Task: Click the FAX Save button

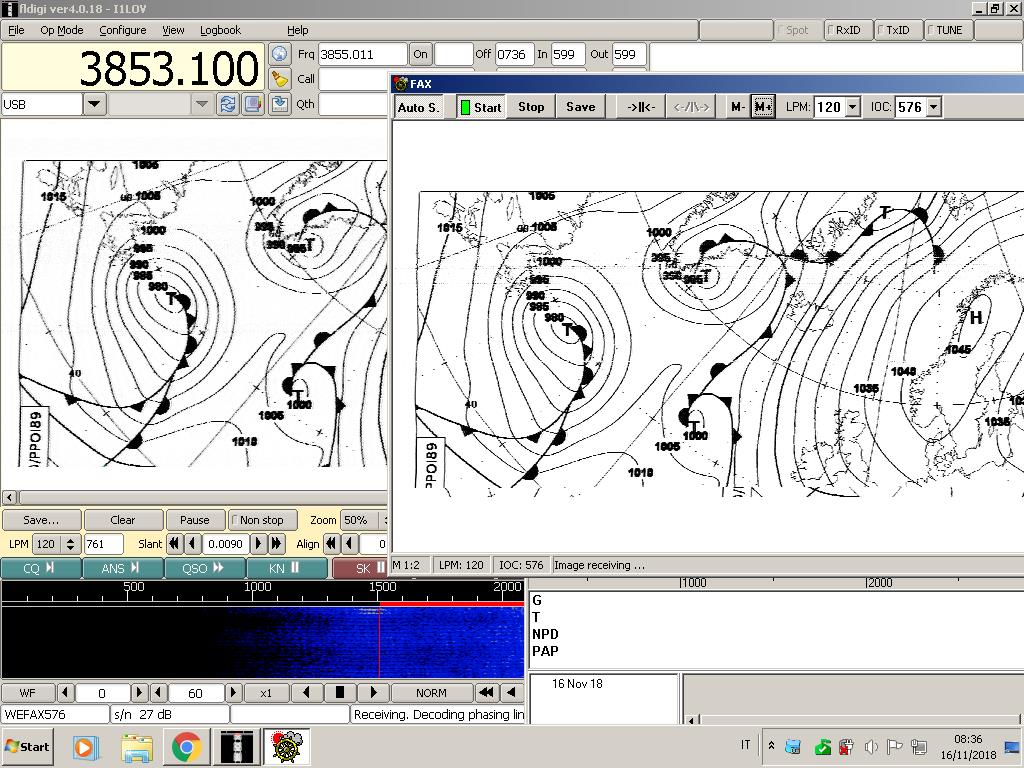Action: coord(581,107)
